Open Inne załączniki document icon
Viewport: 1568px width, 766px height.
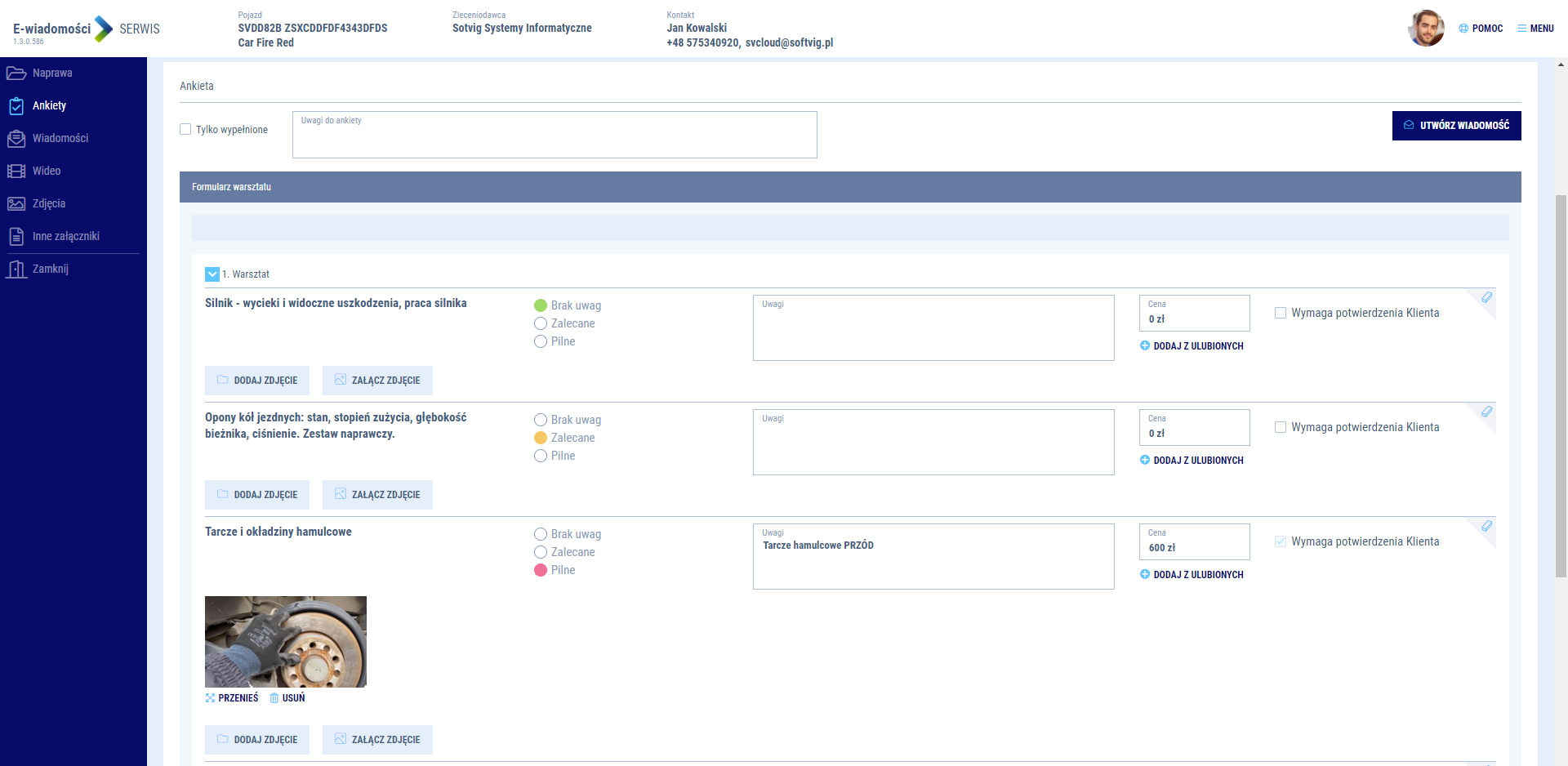16,237
